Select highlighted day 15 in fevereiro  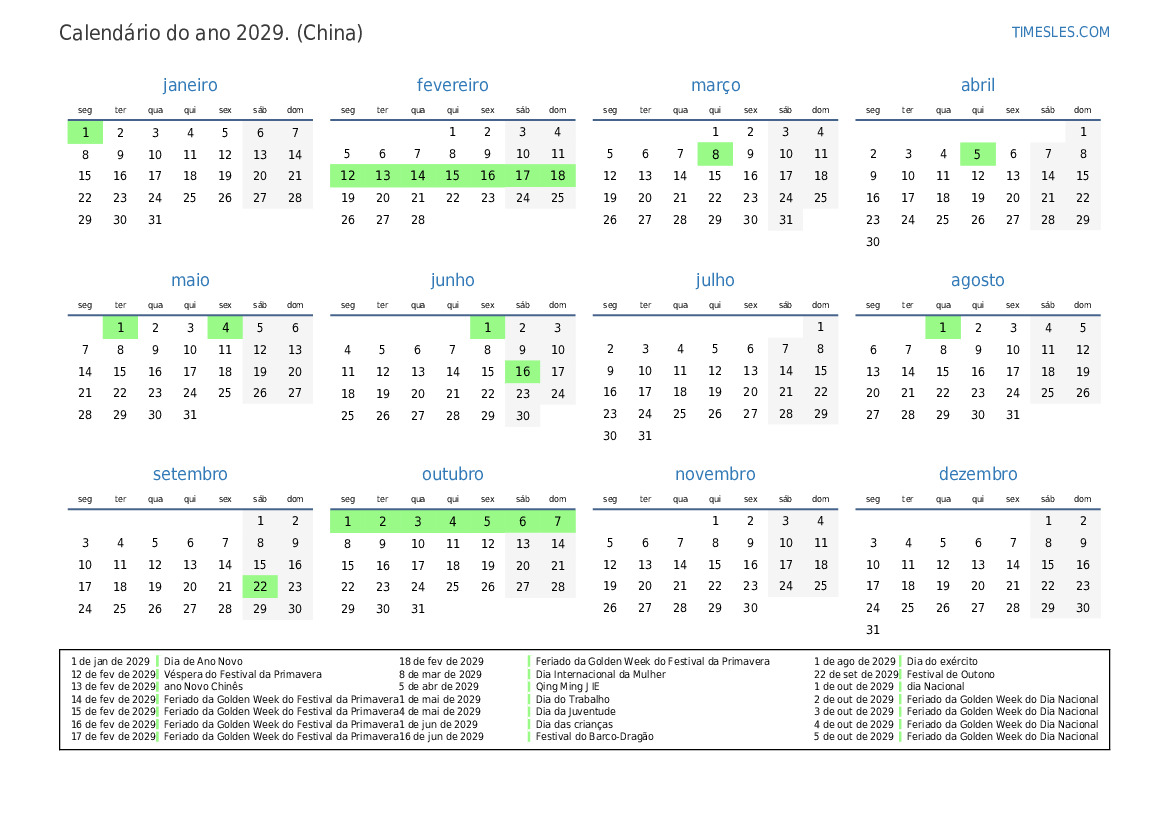[453, 176]
